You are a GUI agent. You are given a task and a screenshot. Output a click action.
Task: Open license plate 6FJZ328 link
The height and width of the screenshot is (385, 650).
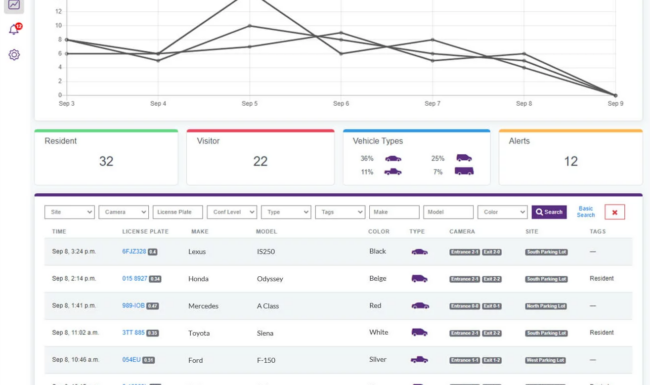(x=134, y=252)
